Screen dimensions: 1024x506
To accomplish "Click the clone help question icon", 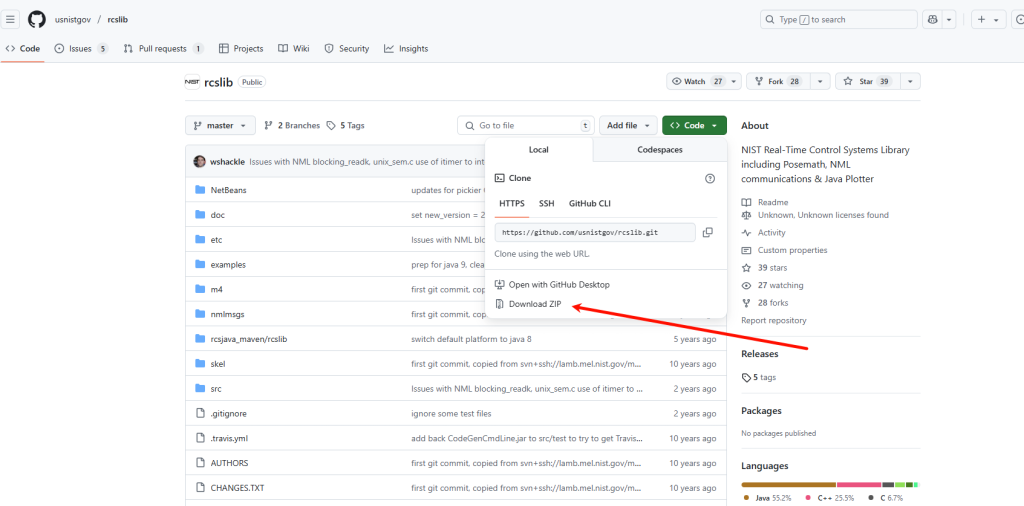I will tap(710, 178).
